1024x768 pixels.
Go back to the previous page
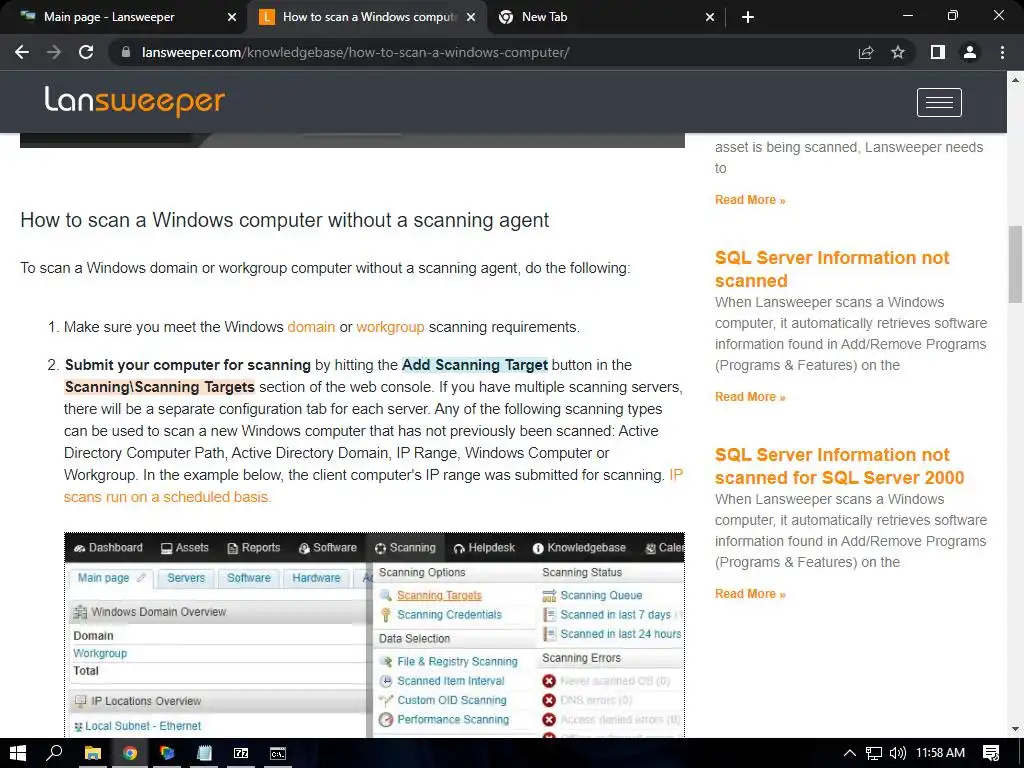click(x=22, y=52)
